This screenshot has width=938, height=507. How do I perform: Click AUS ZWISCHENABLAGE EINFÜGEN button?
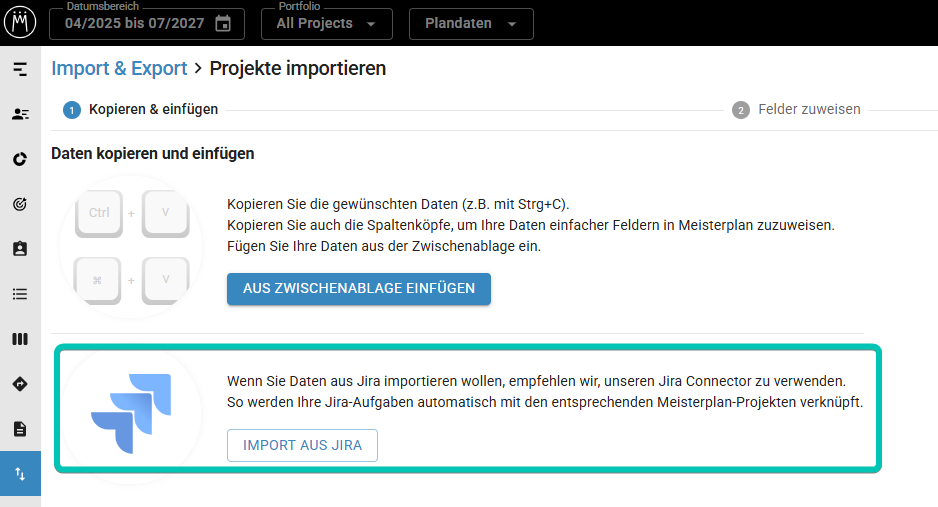pos(359,289)
